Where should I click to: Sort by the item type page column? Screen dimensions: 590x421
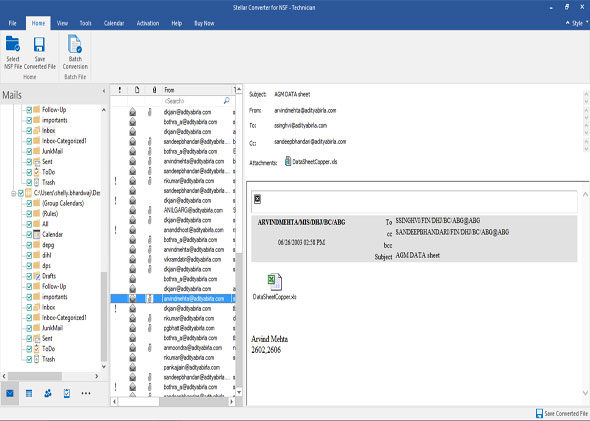(x=137, y=90)
